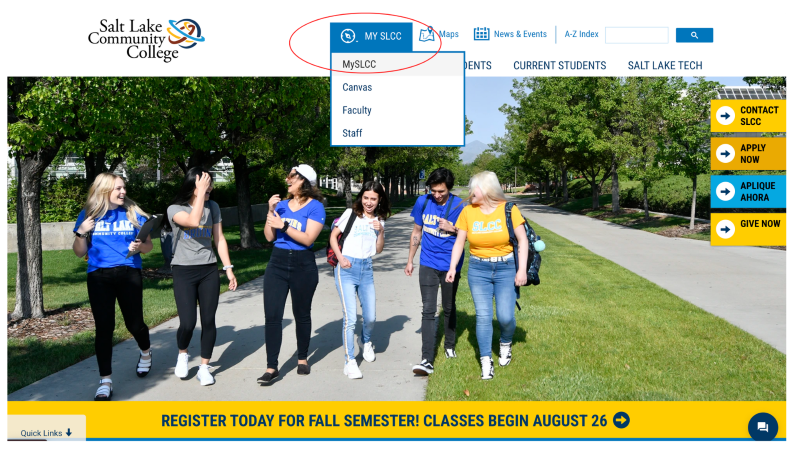This screenshot has width=800, height=450.
Task: Click the arrow icon on Aplique Ahora
Action: 725,191
